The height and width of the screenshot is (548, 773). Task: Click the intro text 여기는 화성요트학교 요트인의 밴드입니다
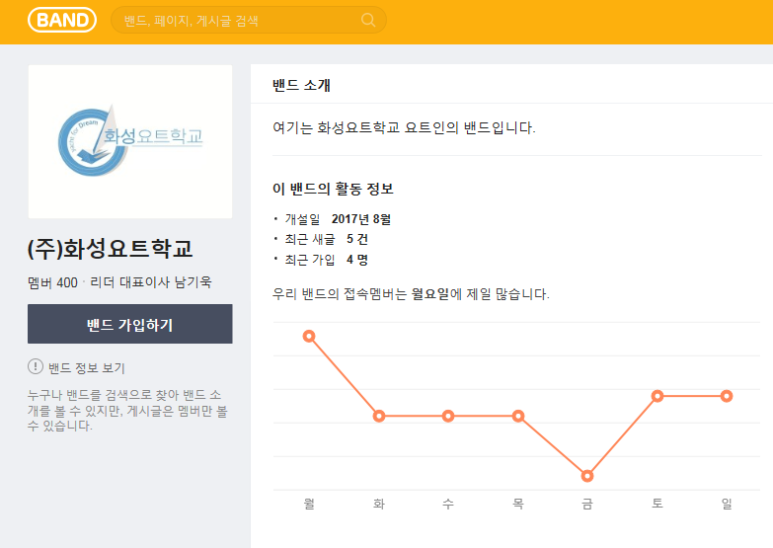[404, 128]
